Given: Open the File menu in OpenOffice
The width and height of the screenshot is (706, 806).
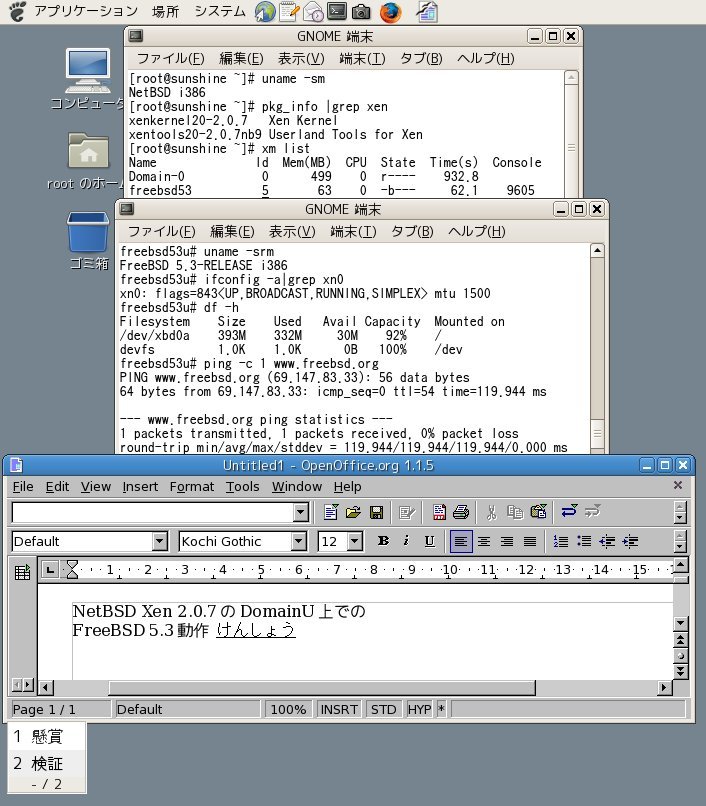Looking at the screenshot, I should click(x=23, y=486).
